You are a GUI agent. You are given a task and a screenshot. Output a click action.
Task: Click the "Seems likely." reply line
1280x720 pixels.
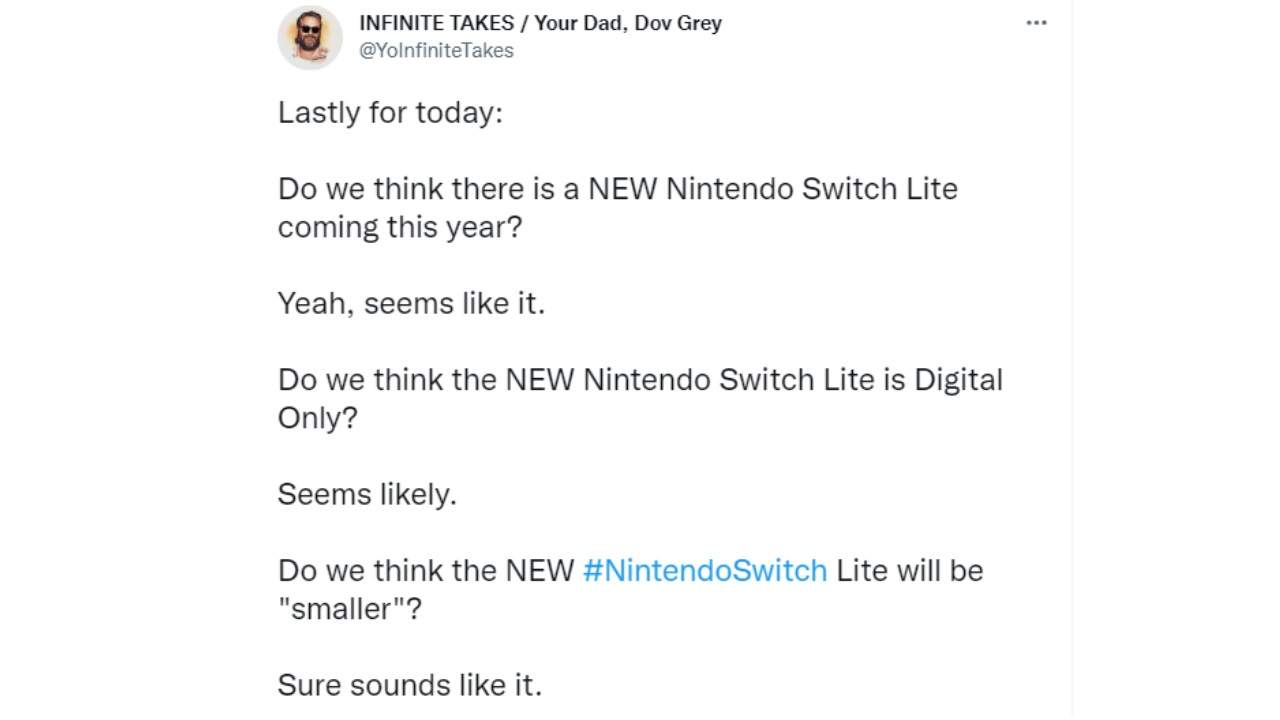(x=367, y=494)
